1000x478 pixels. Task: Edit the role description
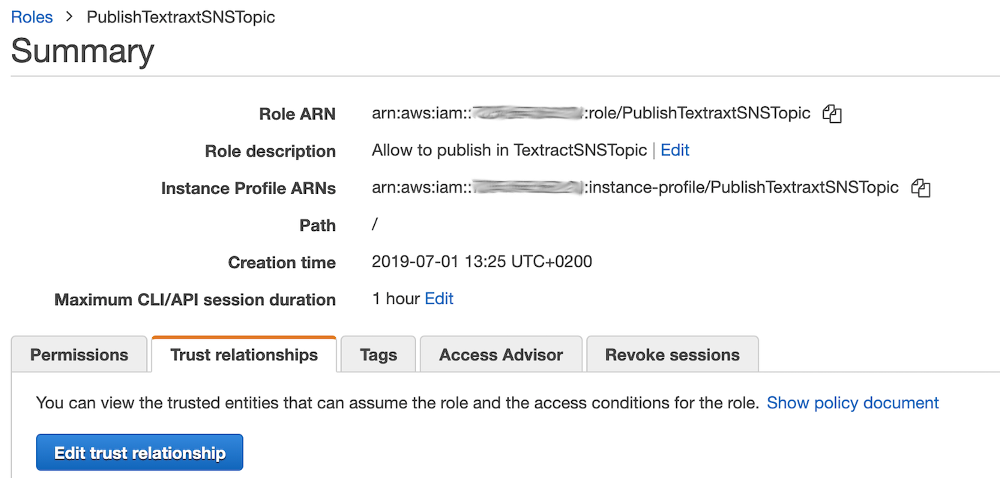click(x=675, y=150)
